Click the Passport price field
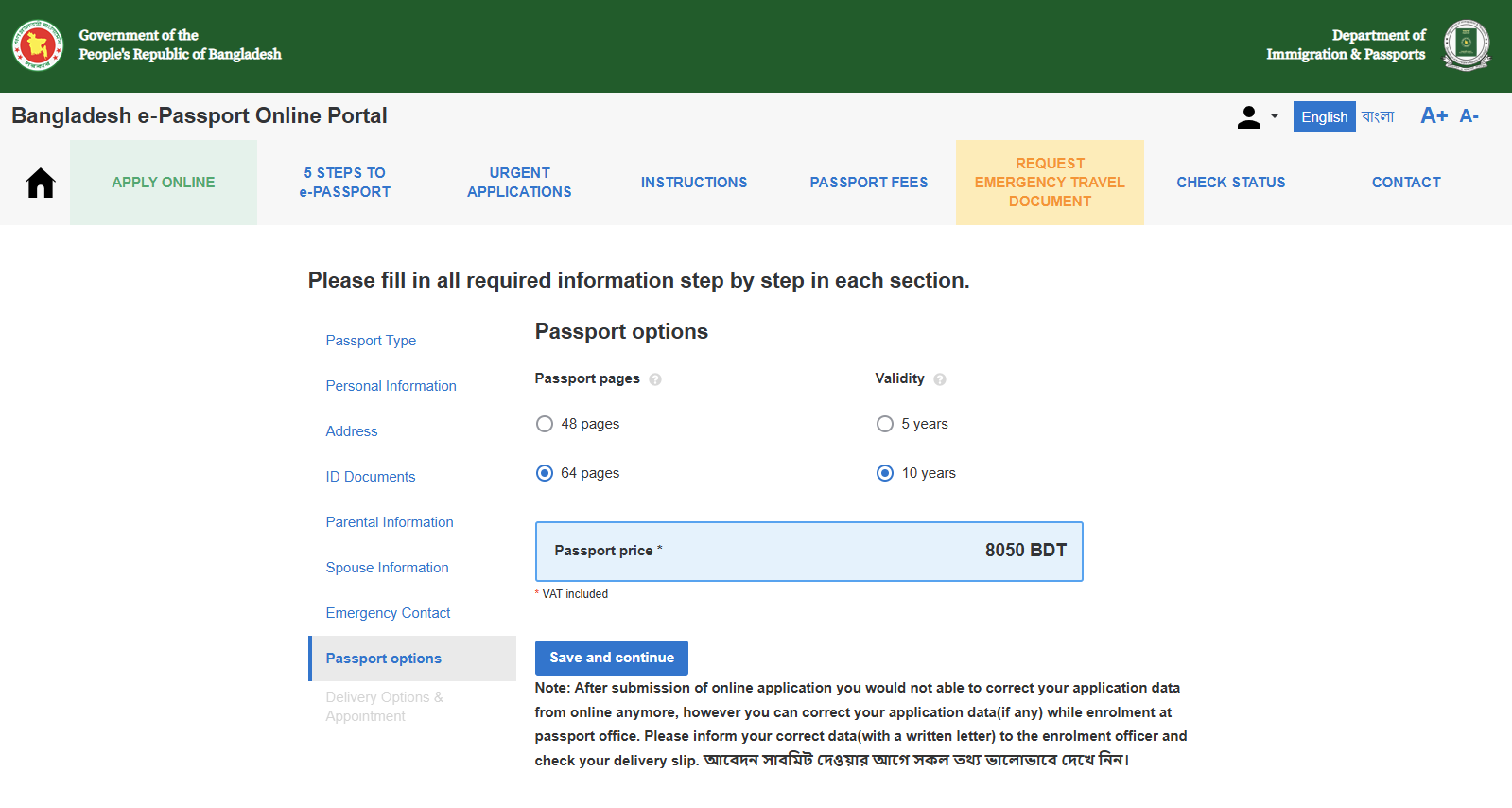1512x808 pixels. (x=809, y=552)
